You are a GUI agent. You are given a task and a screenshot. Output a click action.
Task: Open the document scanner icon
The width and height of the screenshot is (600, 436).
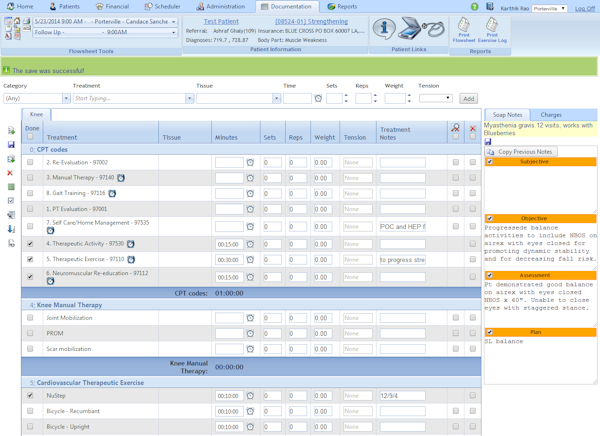tap(408, 28)
